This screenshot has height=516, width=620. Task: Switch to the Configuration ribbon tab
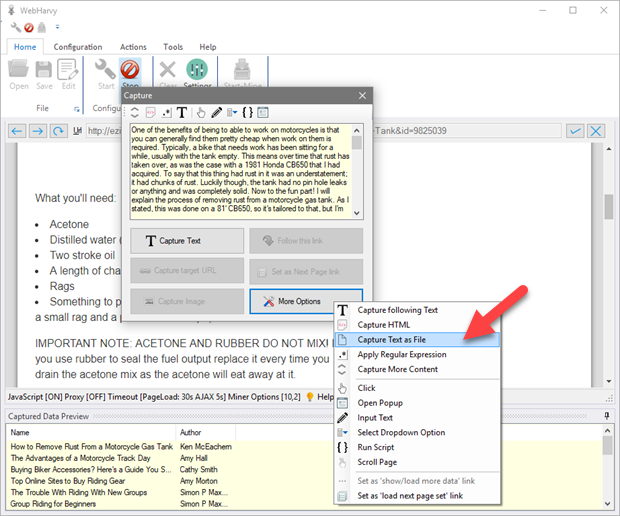tap(78, 47)
